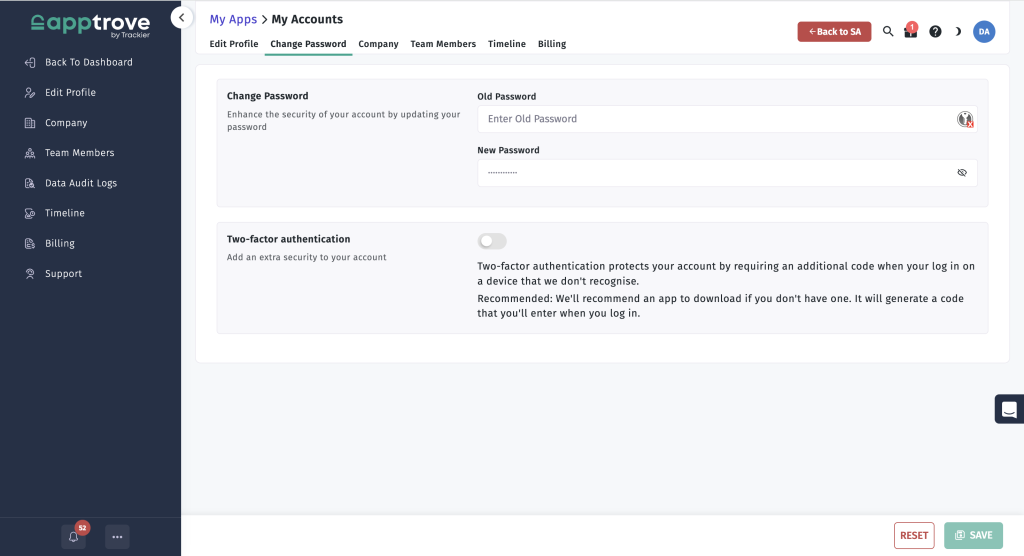Open Team Members sidebar label
The height and width of the screenshot is (556, 1024).
[x=80, y=153]
